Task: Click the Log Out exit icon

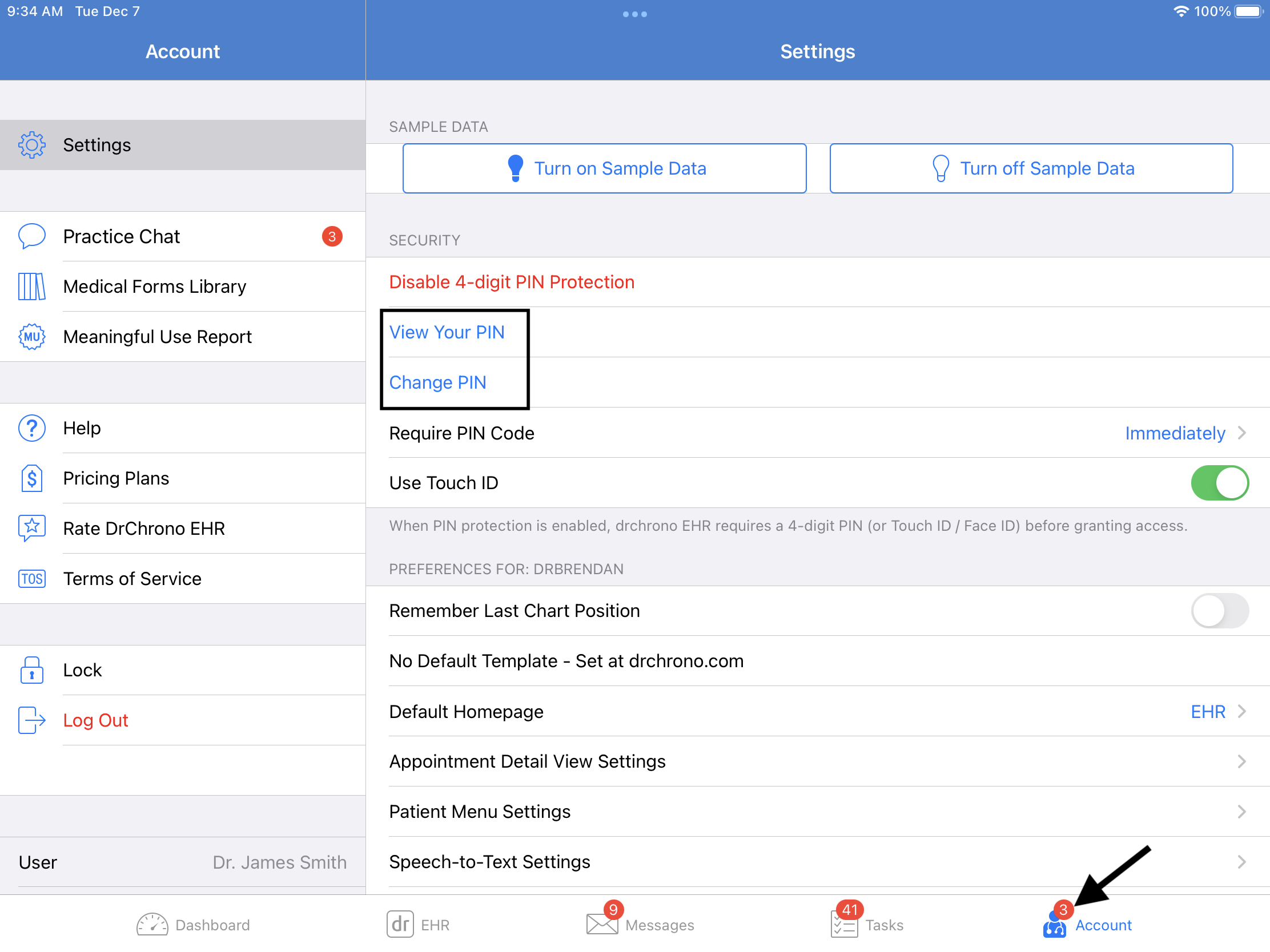Action: [31, 720]
